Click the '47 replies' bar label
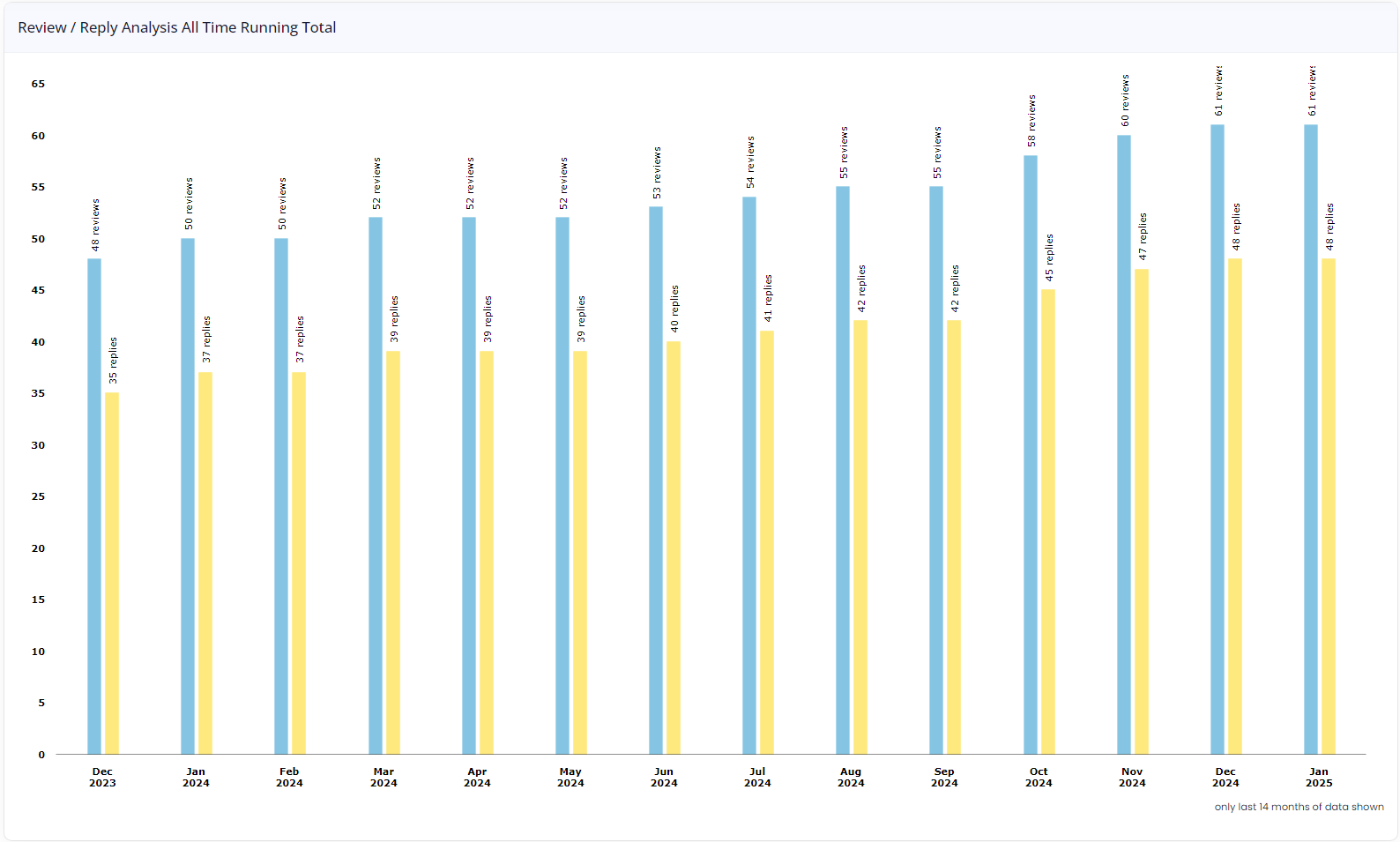 [x=1143, y=236]
